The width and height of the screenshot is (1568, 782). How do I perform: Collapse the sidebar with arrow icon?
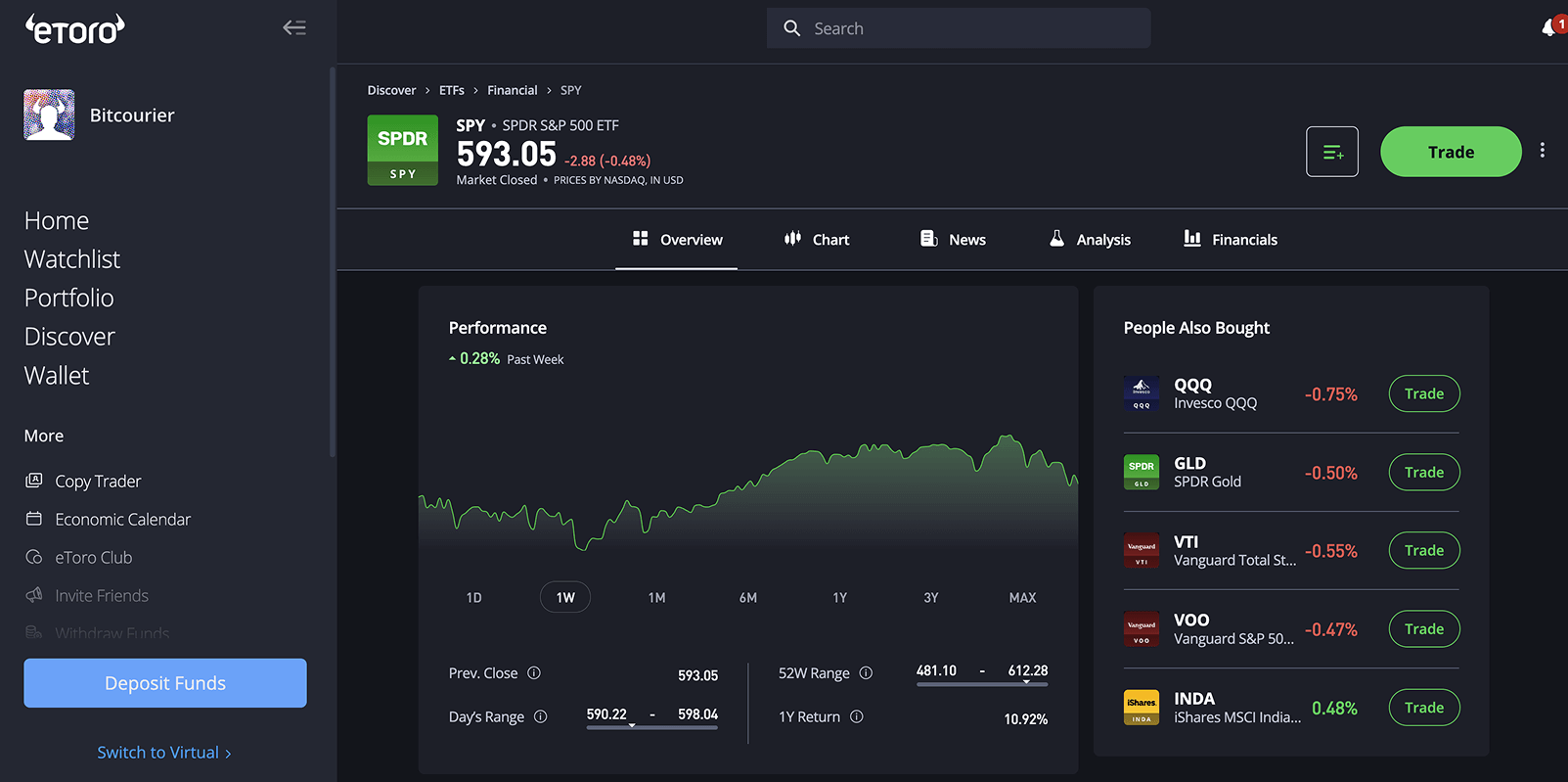[x=294, y=27]
